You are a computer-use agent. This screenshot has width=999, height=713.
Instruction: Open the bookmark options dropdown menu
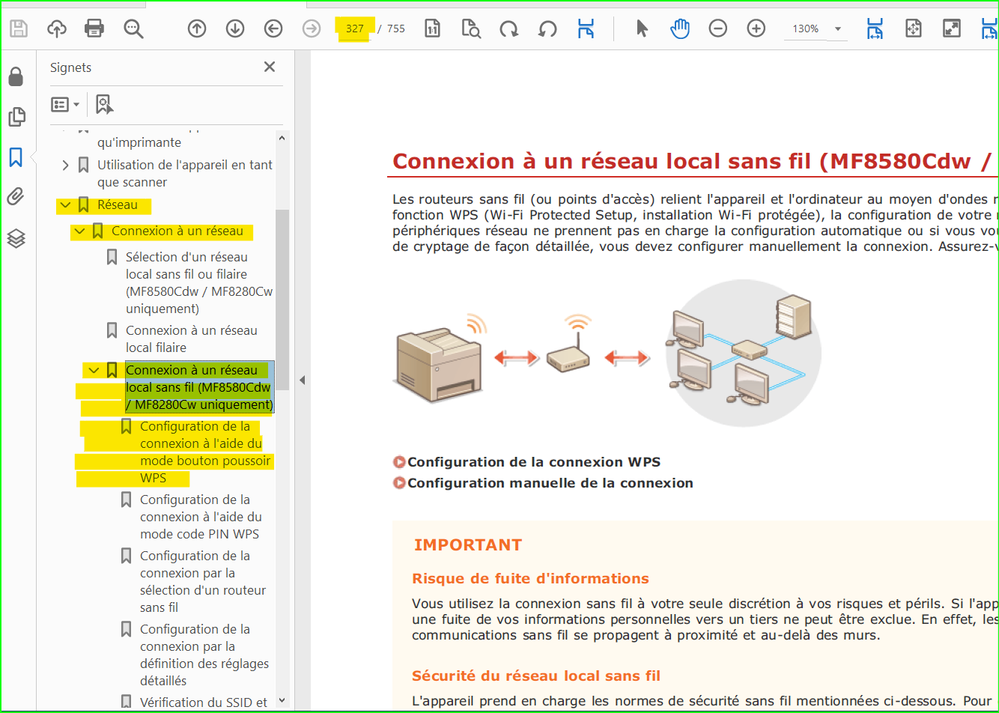(66, 104)
